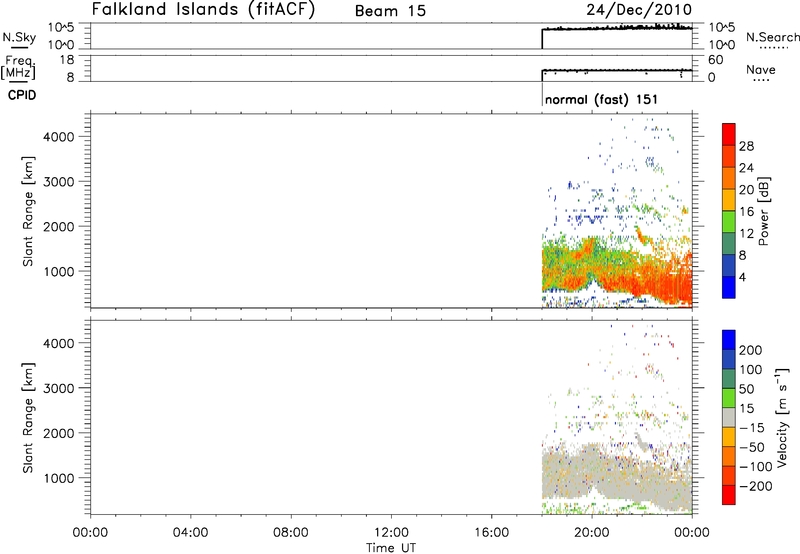Click the 'normal (fast) 151' CPID text
This screenshot has height=554, width=800.
coord(601,99)
